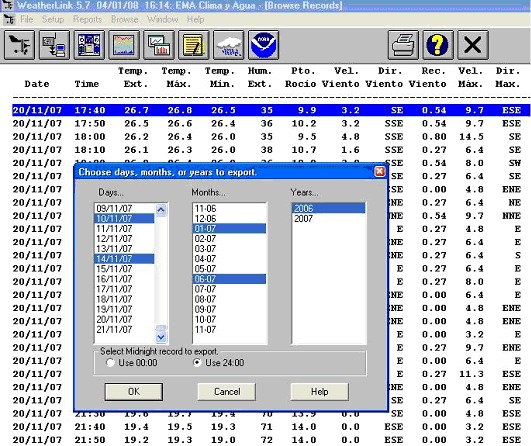The height and width of the screenshot is (446, 531).
Task: Click the Strip Charts toolbar icon
Action: click(159, 45)
